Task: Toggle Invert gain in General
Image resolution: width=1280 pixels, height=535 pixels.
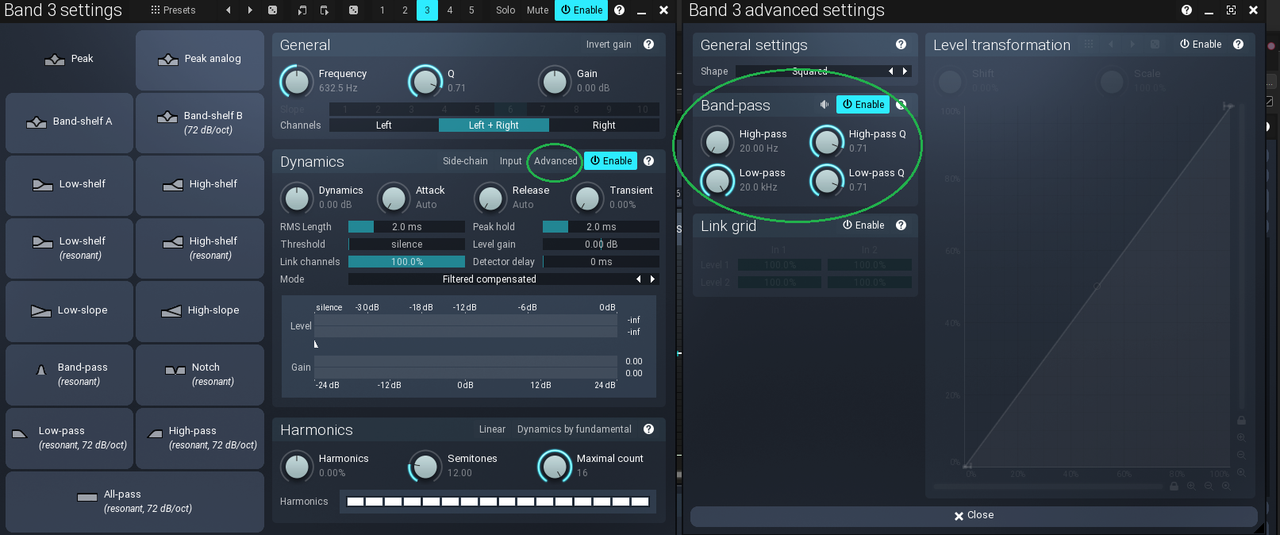Action: (609, 45)
